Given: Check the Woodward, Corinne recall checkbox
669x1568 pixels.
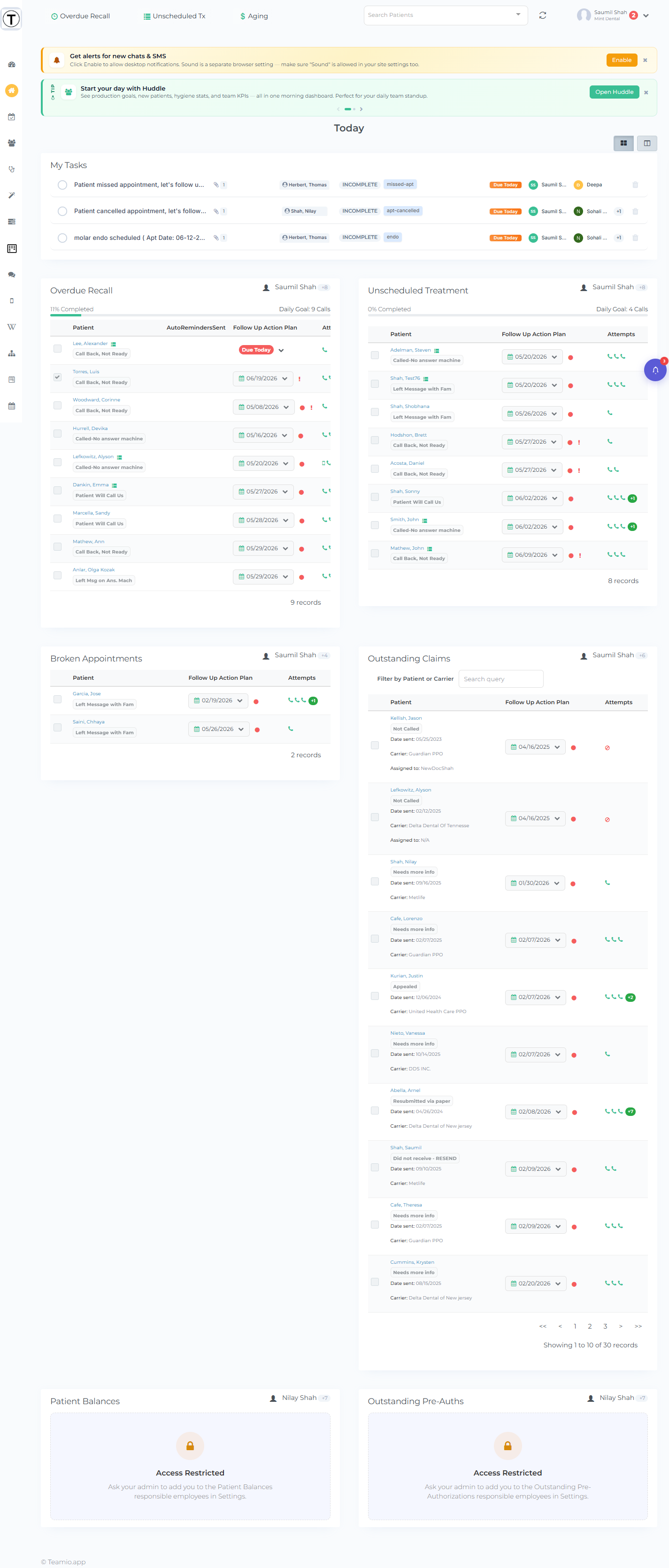Looking at the screenshot, I should click(57, 406).
